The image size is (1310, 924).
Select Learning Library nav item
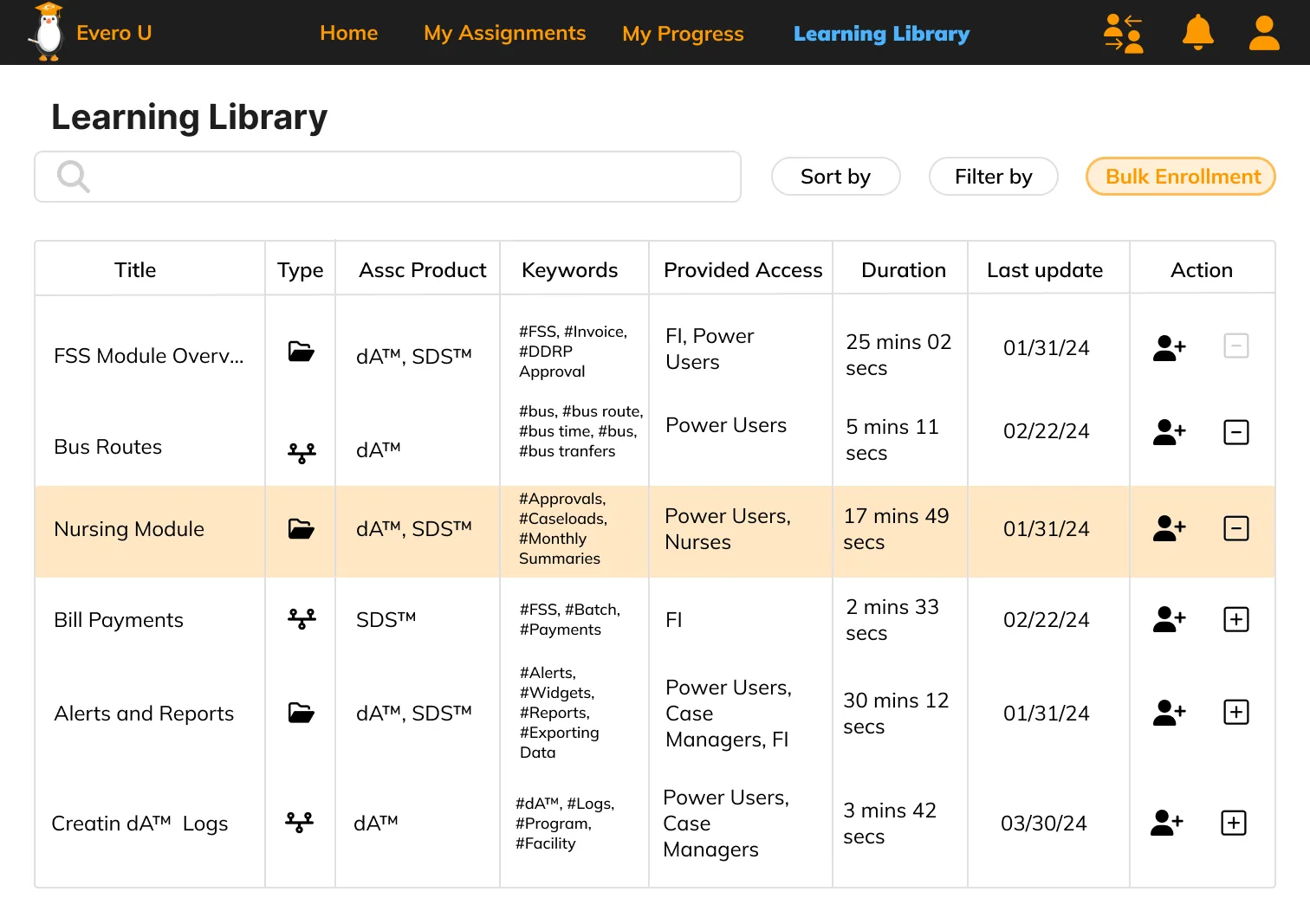coord(882,34)
